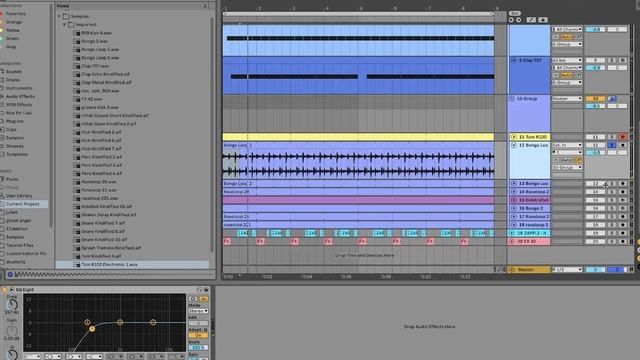The width and height of the screenshot is (640, 360).
Task: Click play icon of 19 ZAPP.3 track
Action: 512,233
